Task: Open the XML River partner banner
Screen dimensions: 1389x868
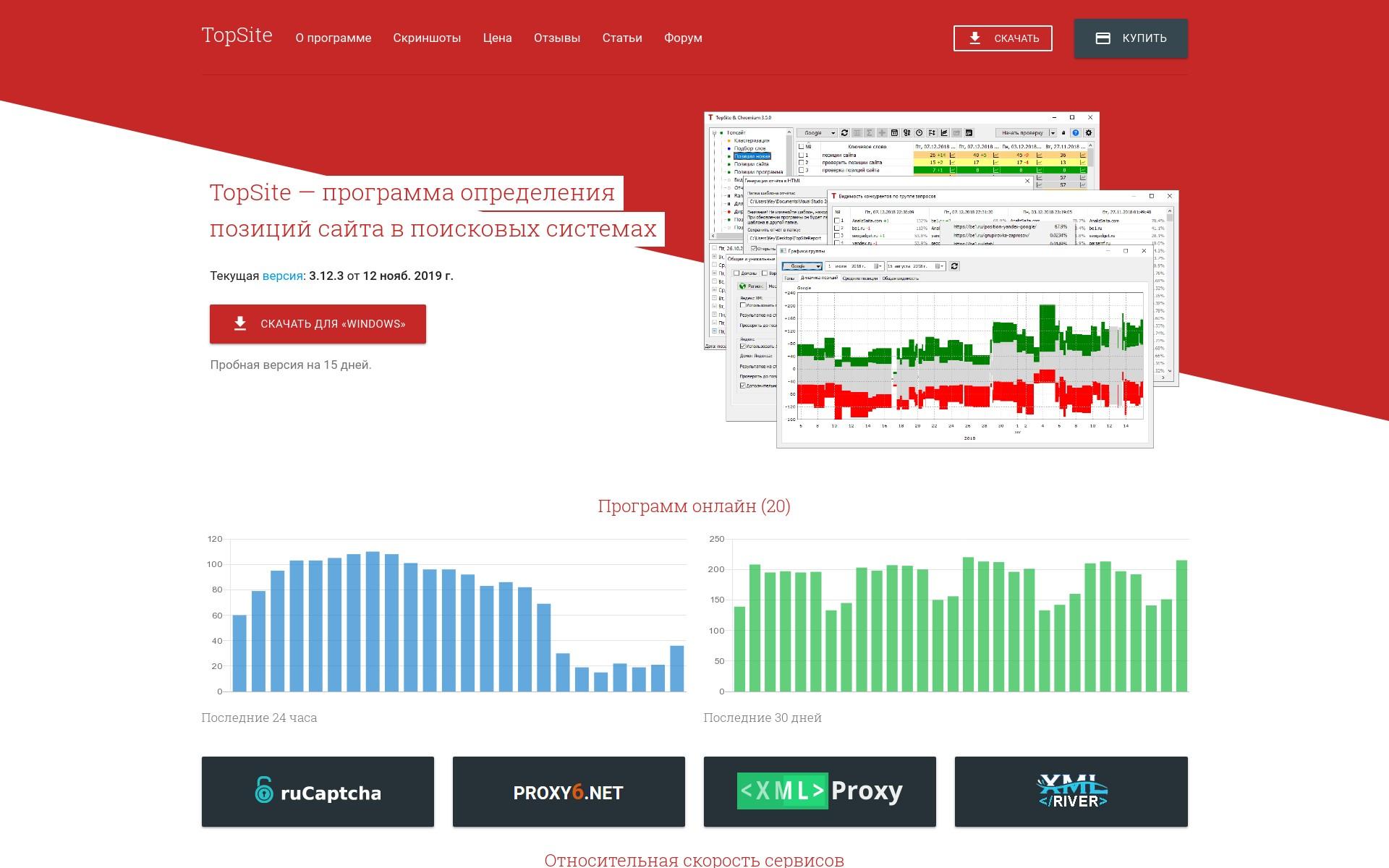Action: click(x=1071, y=791)
